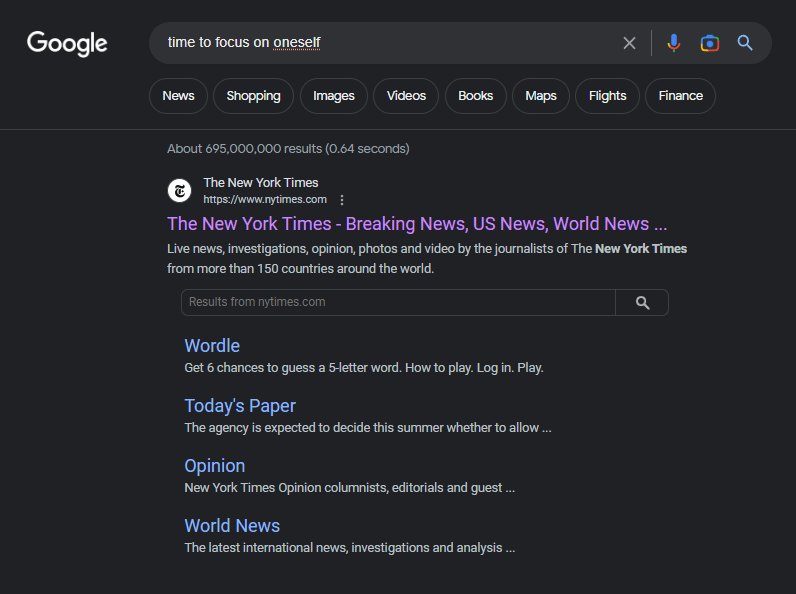Image resolution: width=796 pixels, height=594 pixels.
Task: Open the three-dot menu beside nytimes.com URL
Action: click(x=342, y=200)
